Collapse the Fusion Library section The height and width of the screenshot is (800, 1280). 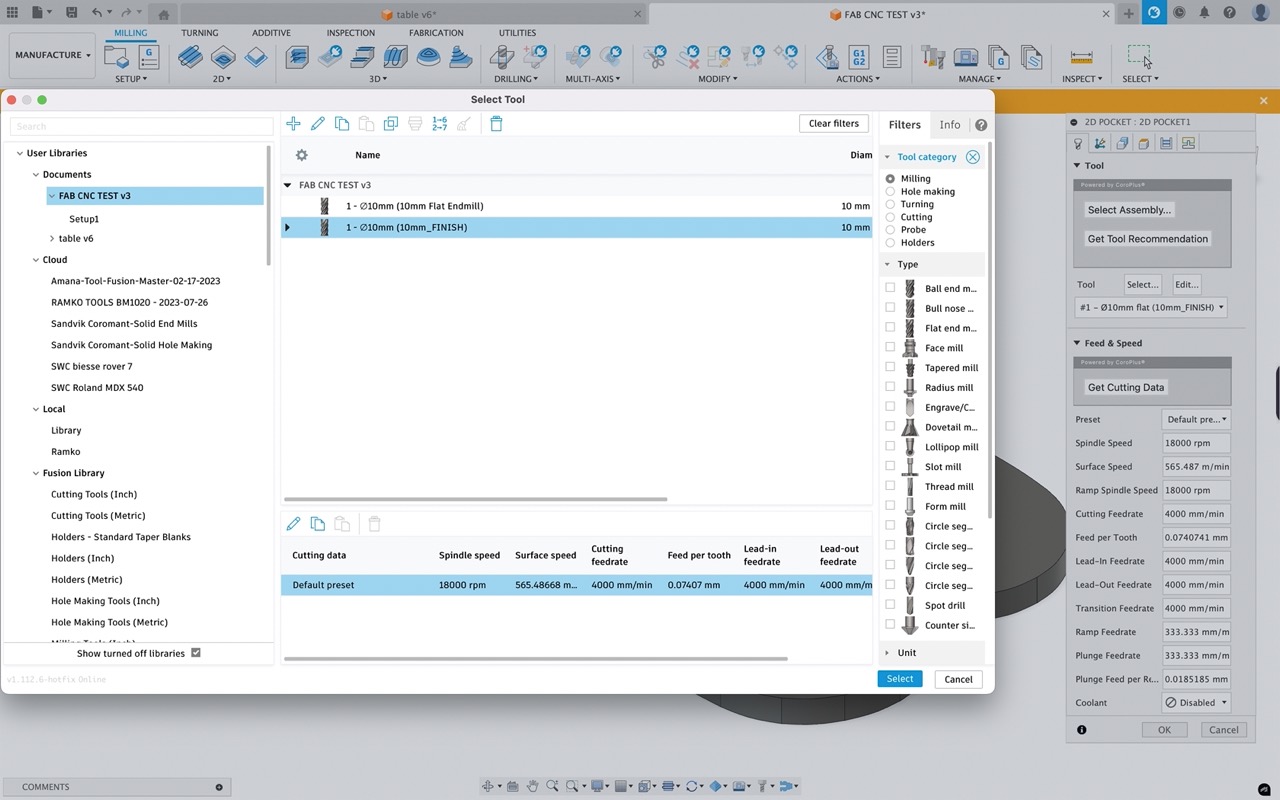35,473
